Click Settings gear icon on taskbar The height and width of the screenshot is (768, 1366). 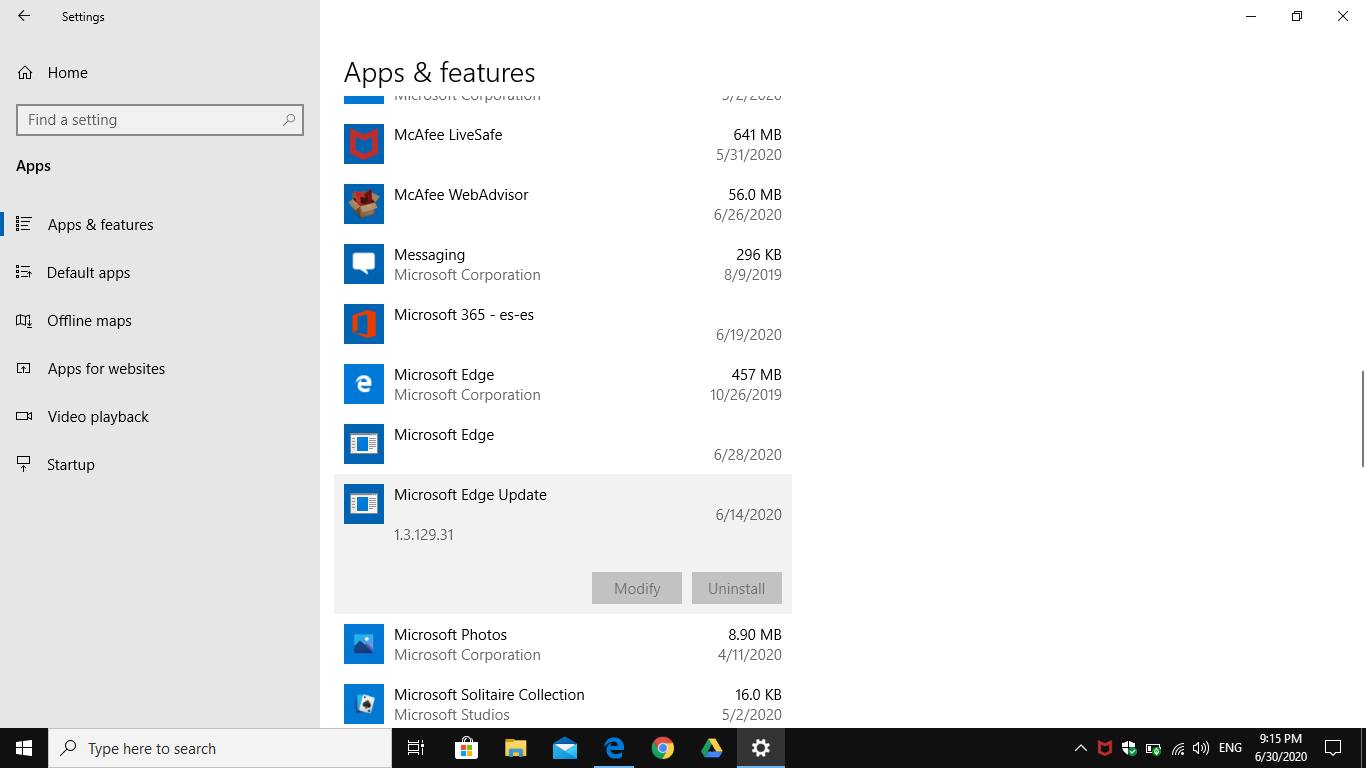click(761, 748)
